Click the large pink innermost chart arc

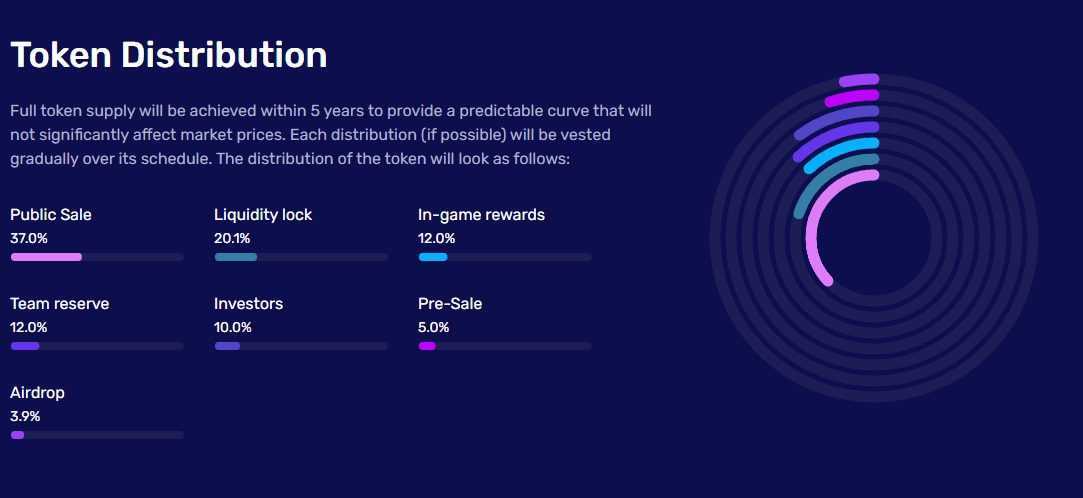click(812, 235)
